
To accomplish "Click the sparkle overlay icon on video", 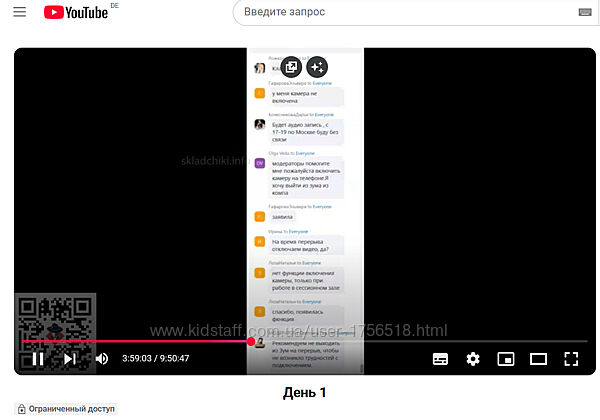I will click(x=317, y=66).
